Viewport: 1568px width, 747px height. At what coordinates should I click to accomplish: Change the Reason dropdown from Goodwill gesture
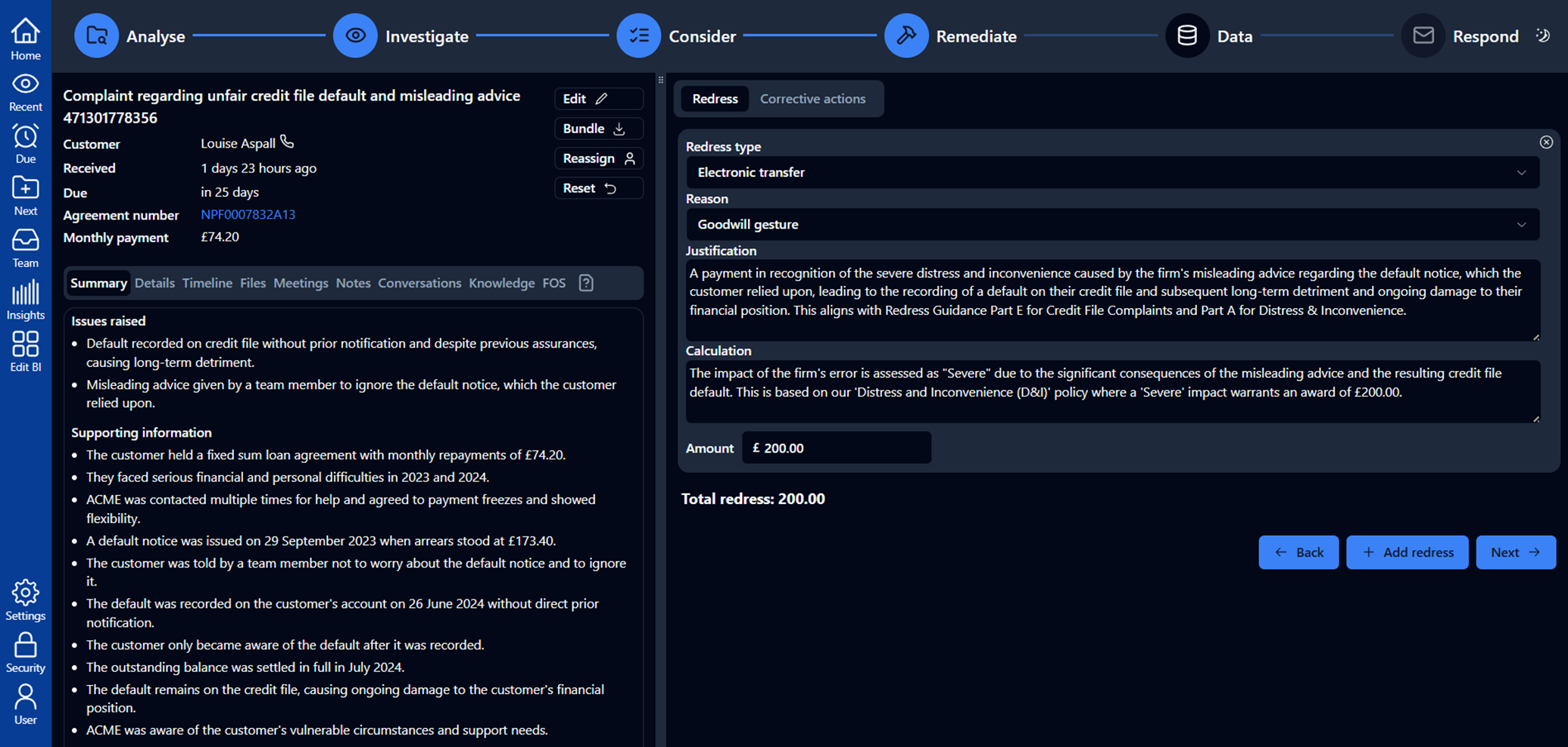pos(1112,224)
